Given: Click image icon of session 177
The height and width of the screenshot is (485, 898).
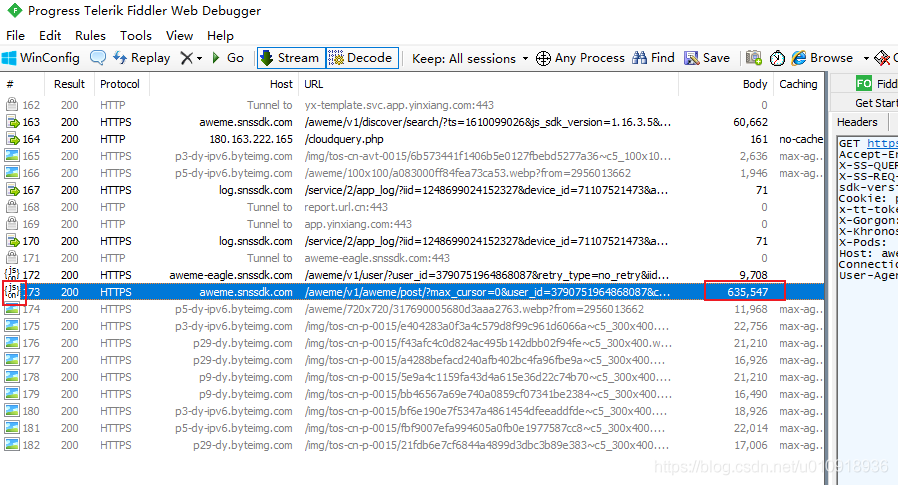Looking at the screenshot, I should click(11, 360).
